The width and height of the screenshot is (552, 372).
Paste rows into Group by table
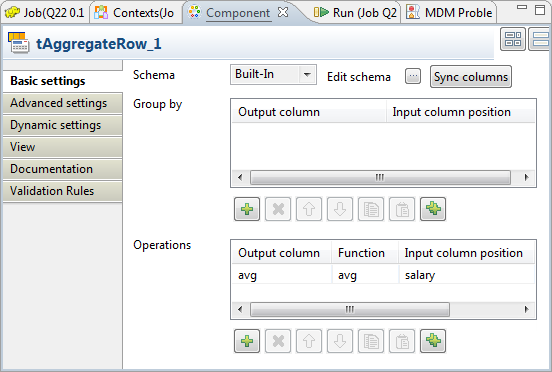click(402, 209)
